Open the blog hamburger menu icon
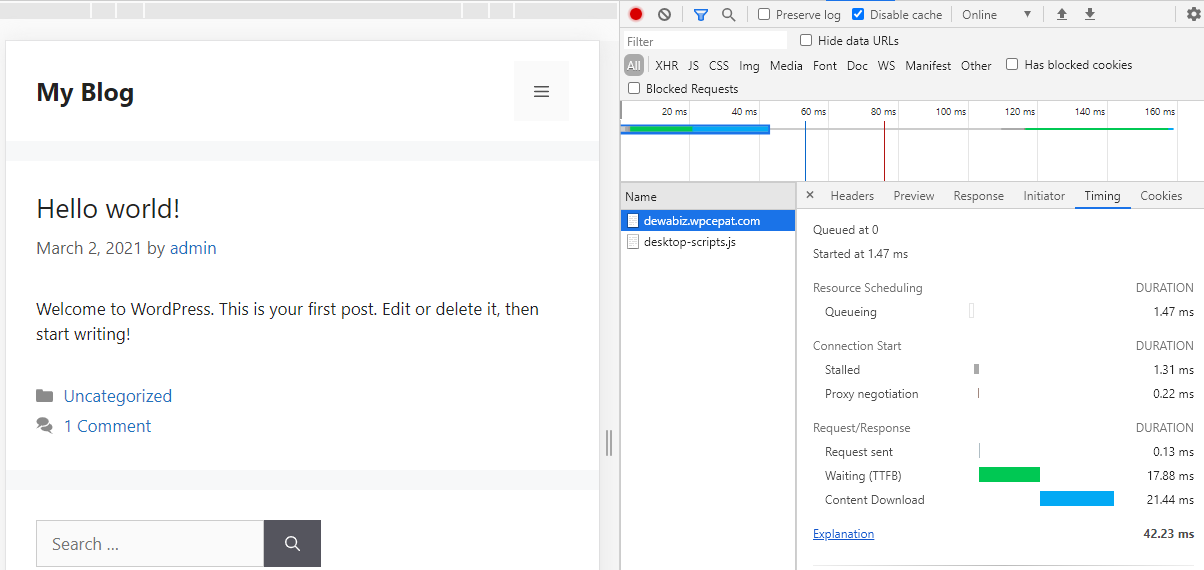This screenshot has width=1204, height=570. coord(541,91)
